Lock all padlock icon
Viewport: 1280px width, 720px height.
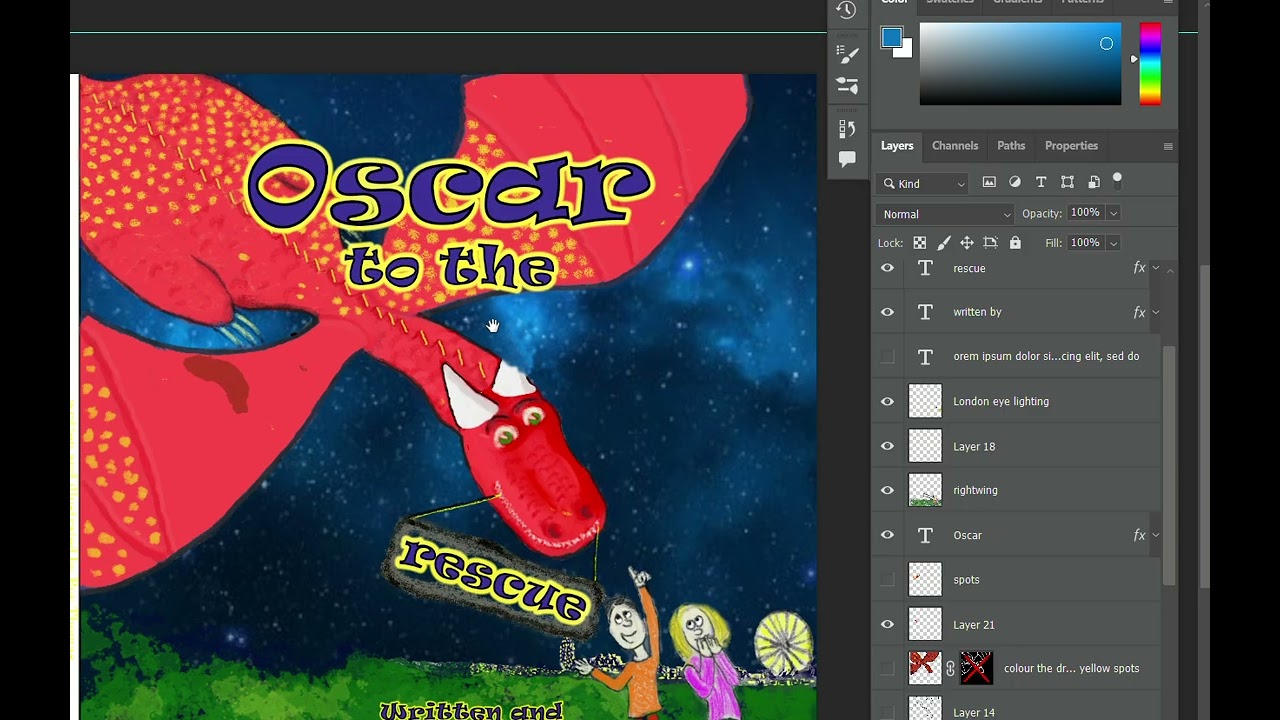point(1015,242)
